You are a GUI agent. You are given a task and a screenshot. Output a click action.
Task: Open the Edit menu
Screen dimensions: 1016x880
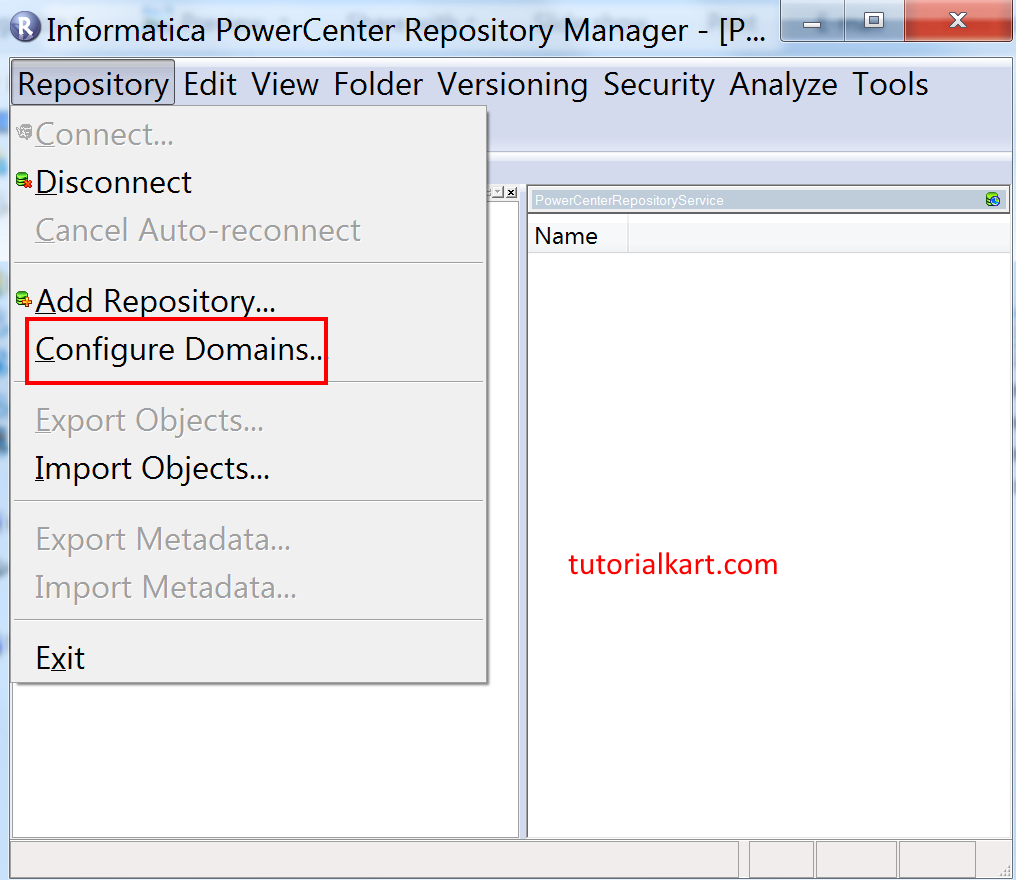tap(210, 84)
